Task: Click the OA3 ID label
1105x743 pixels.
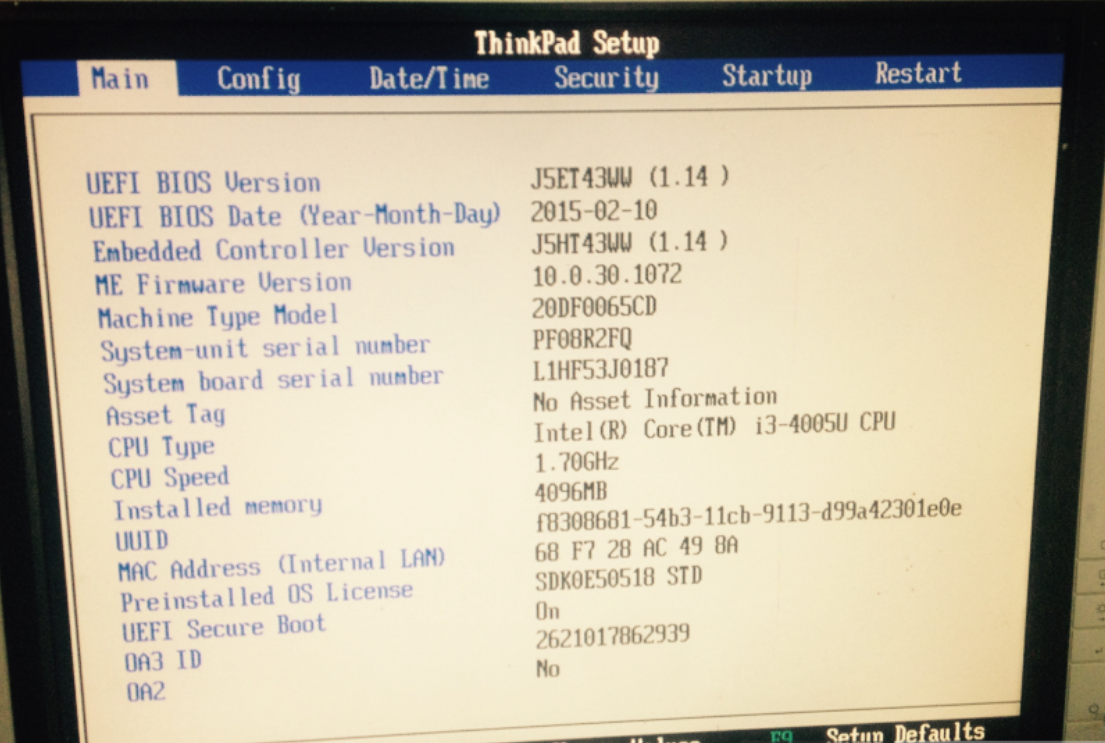Action: click(163, 661)
